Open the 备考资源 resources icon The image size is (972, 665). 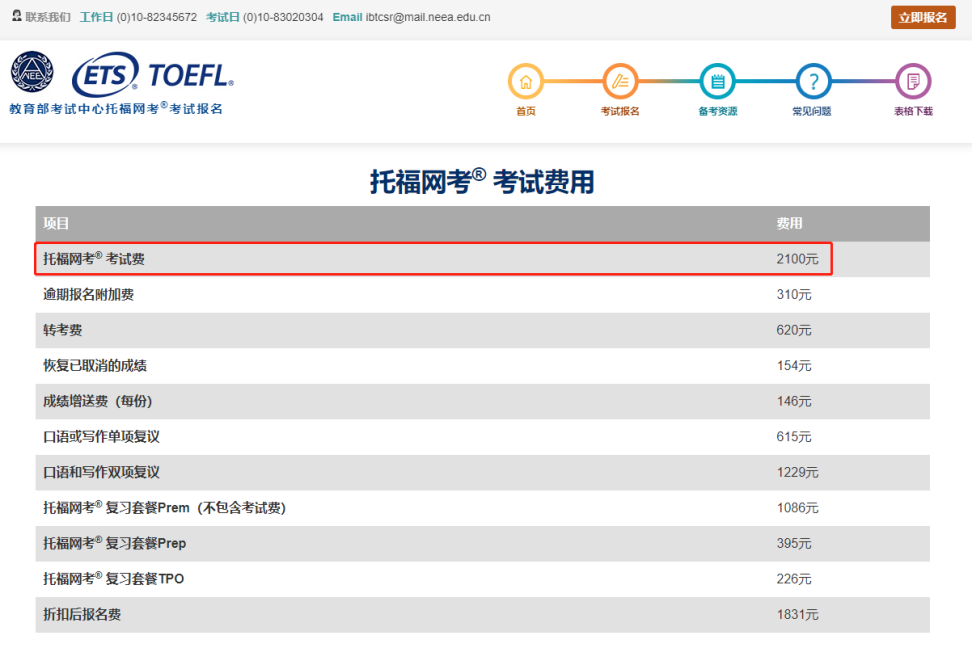[718, 80]
